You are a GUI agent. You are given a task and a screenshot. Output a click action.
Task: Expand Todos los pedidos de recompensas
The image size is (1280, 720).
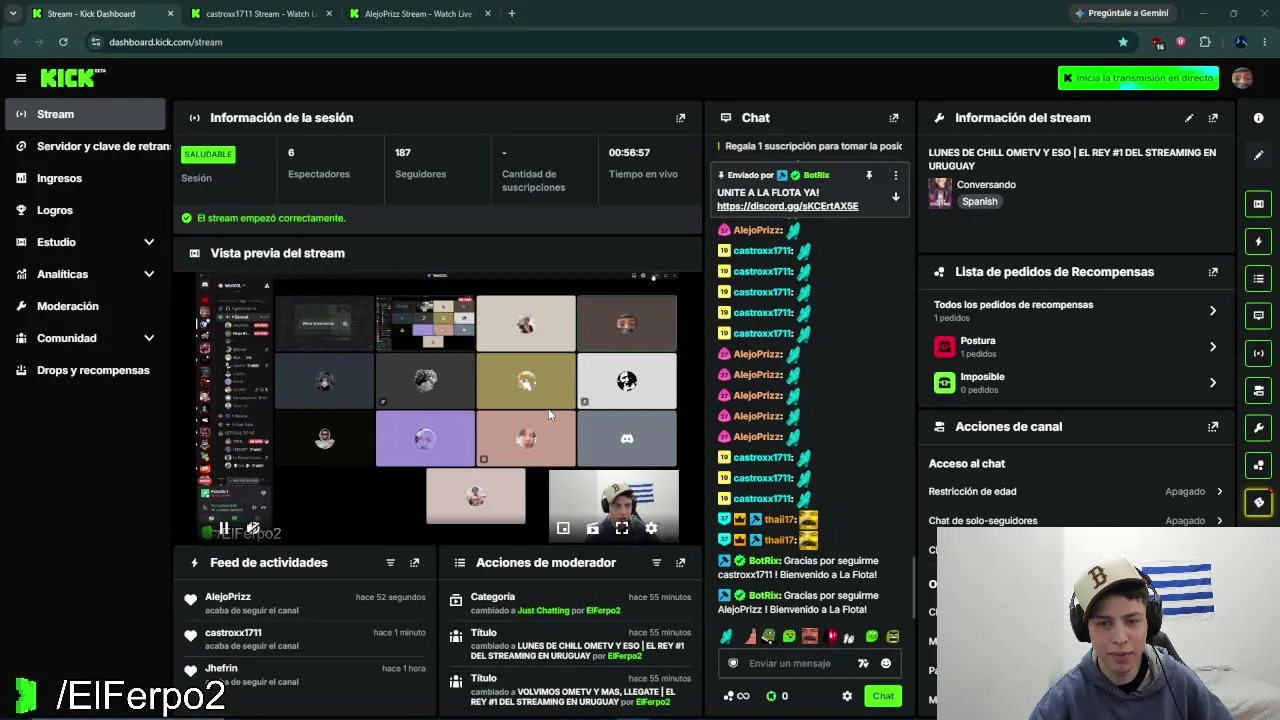1075,310
